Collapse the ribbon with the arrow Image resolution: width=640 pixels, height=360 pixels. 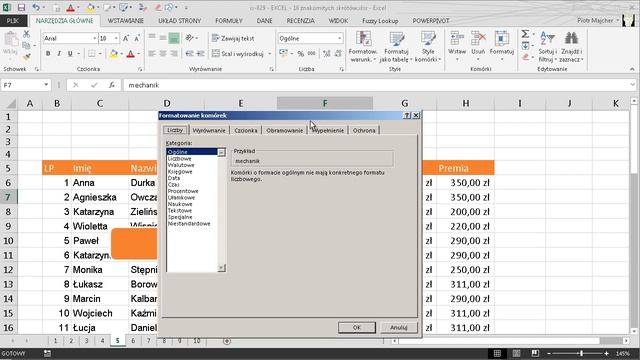pos(632,69)
